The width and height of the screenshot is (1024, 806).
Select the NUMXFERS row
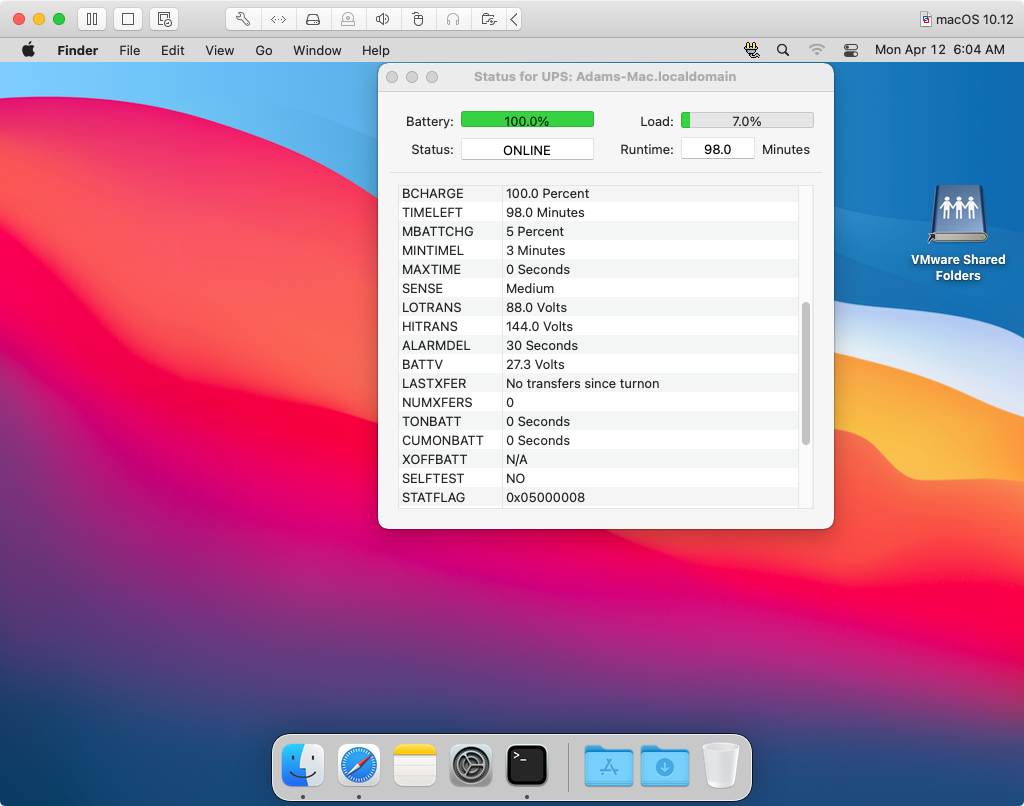pos(598,402)
